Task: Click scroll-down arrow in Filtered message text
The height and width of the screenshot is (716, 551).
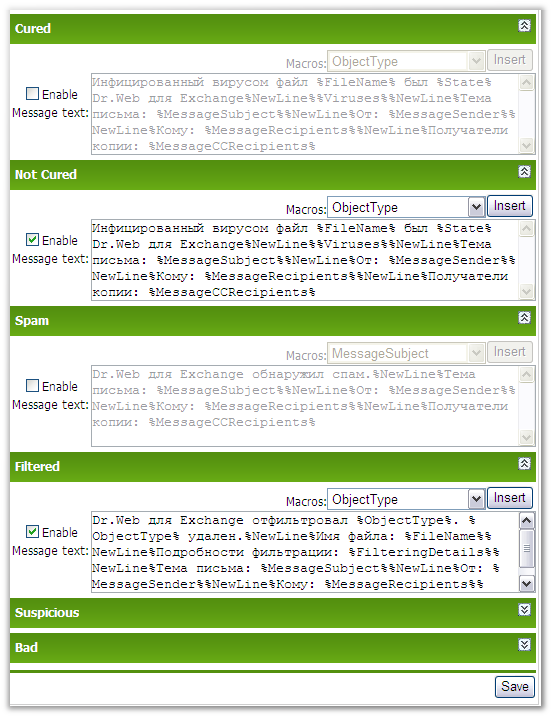Action: click(526, 584)
